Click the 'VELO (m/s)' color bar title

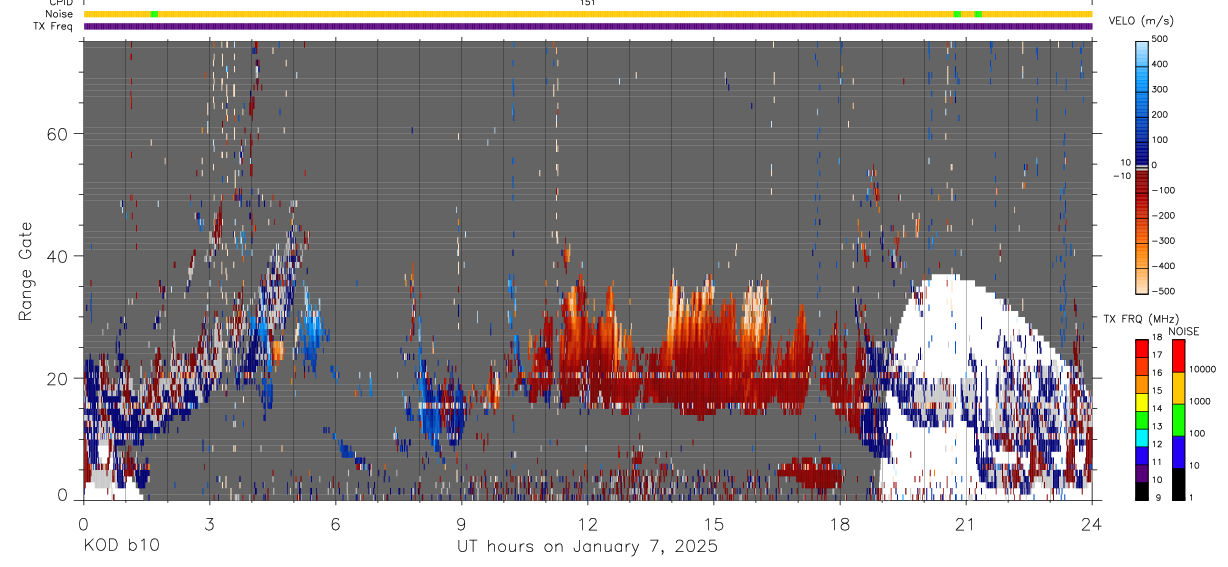[1141, 21]
